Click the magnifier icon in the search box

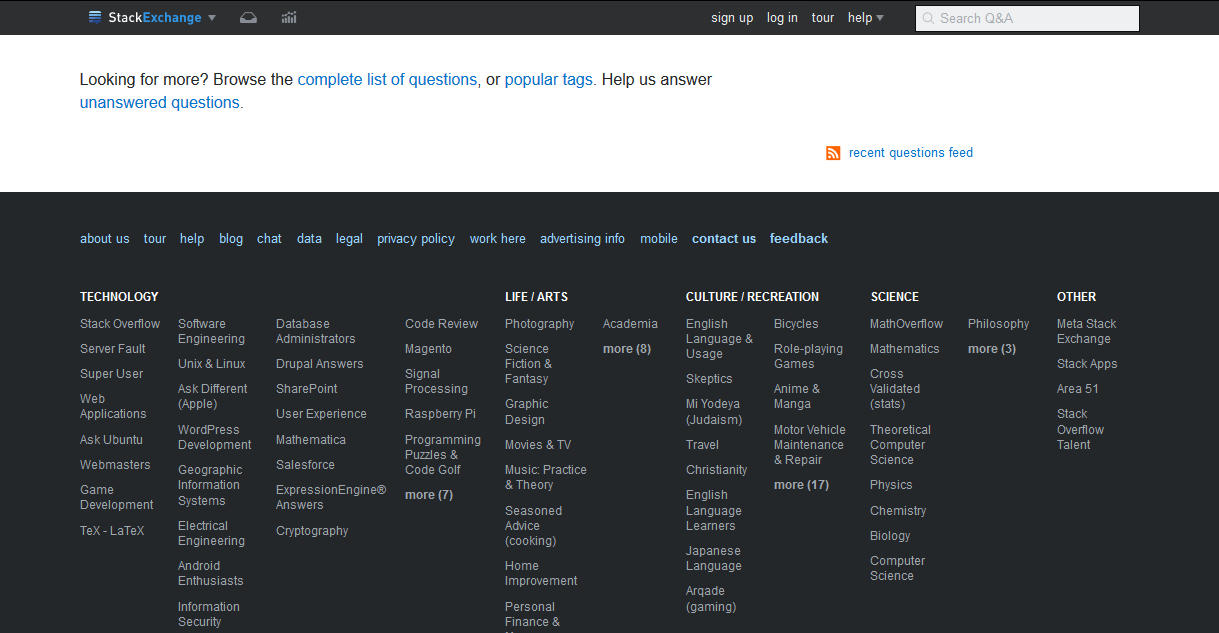coord(927,18)
